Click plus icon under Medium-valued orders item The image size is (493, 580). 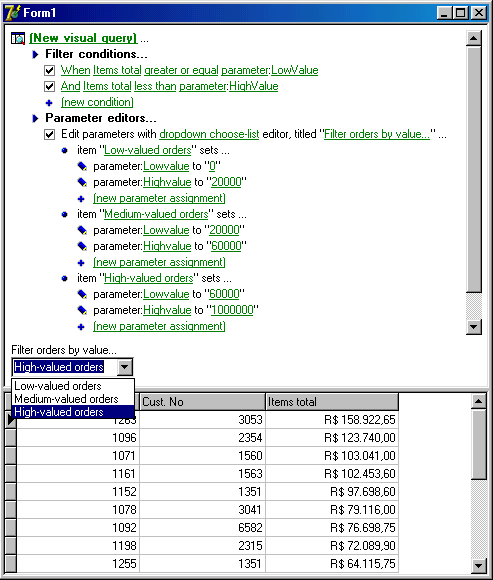click(x=81, y=263)
